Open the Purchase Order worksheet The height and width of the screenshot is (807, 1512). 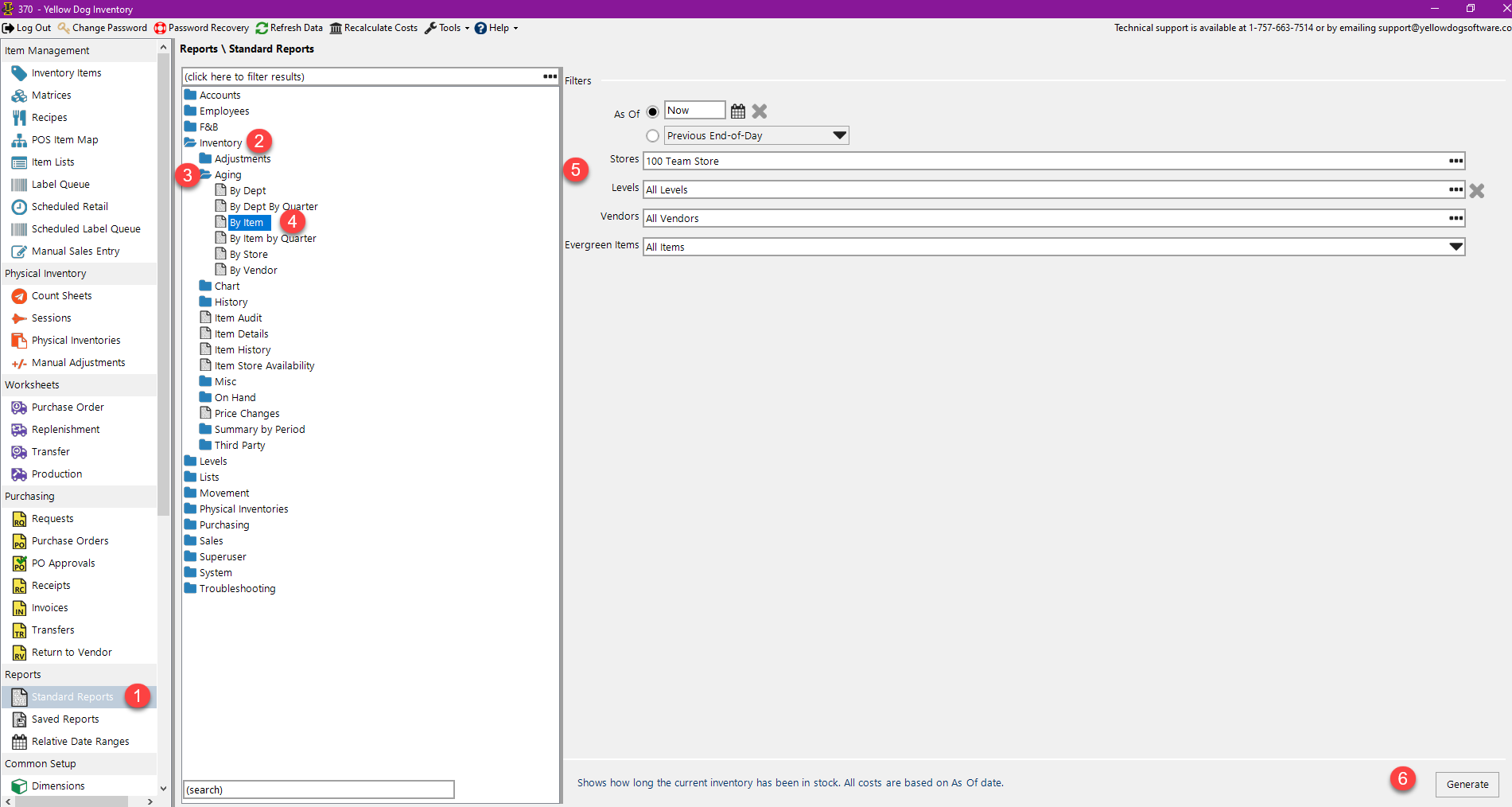[x=68, y=407]
